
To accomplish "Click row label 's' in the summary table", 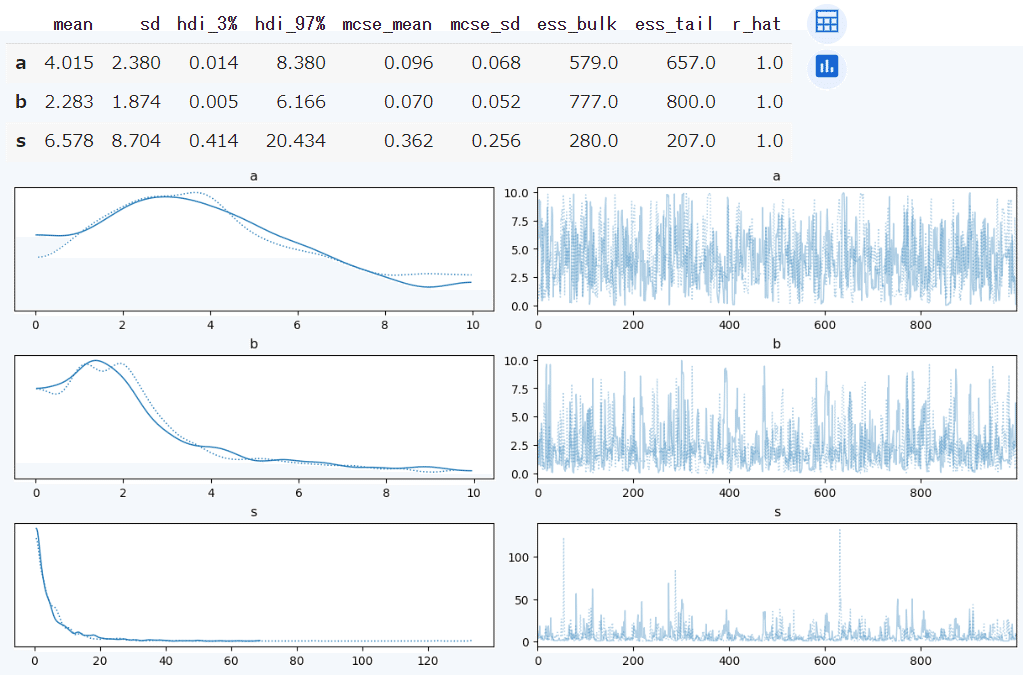I will coord(21,142).
